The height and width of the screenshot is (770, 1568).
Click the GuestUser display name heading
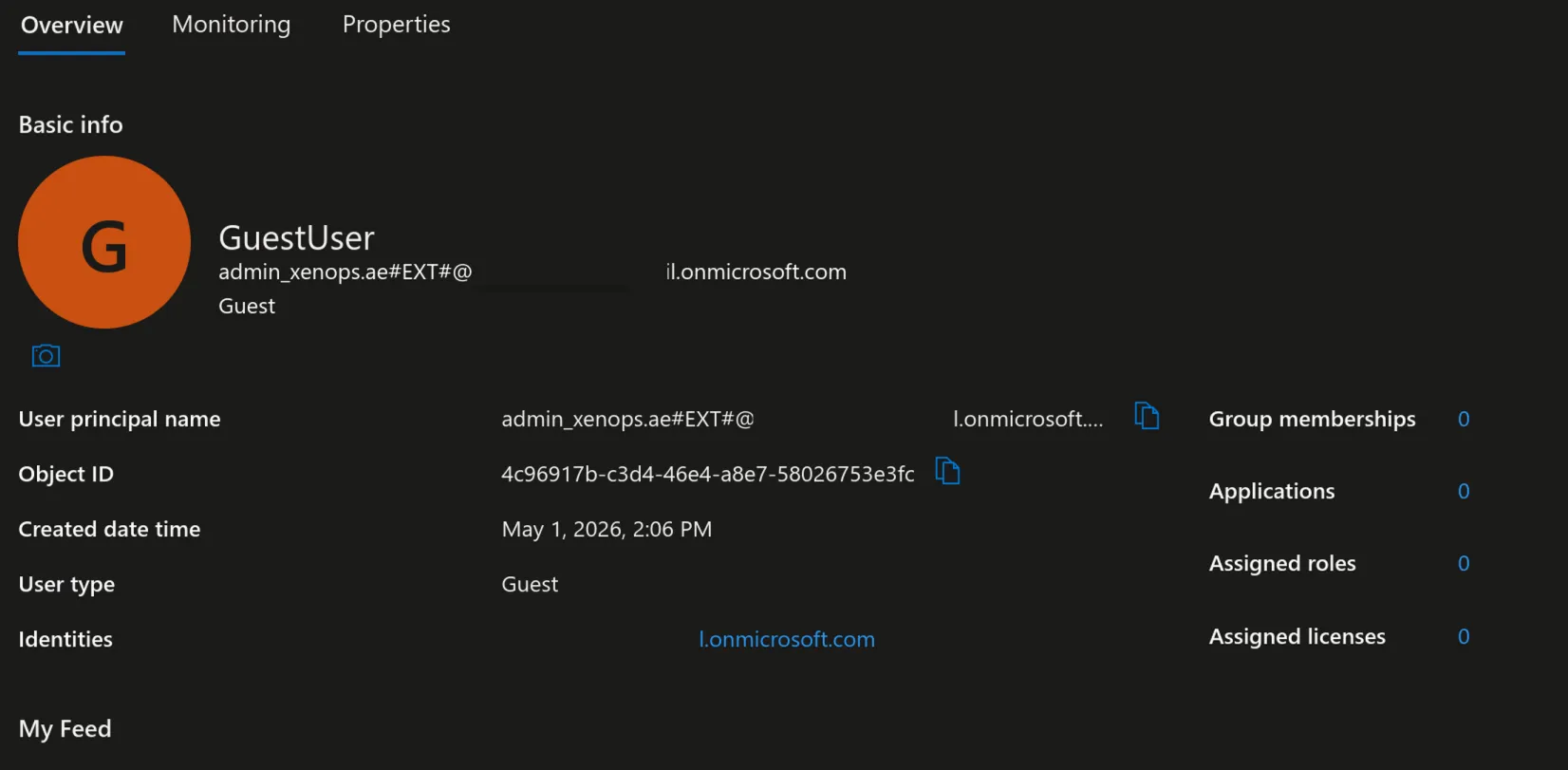point(296,237)
